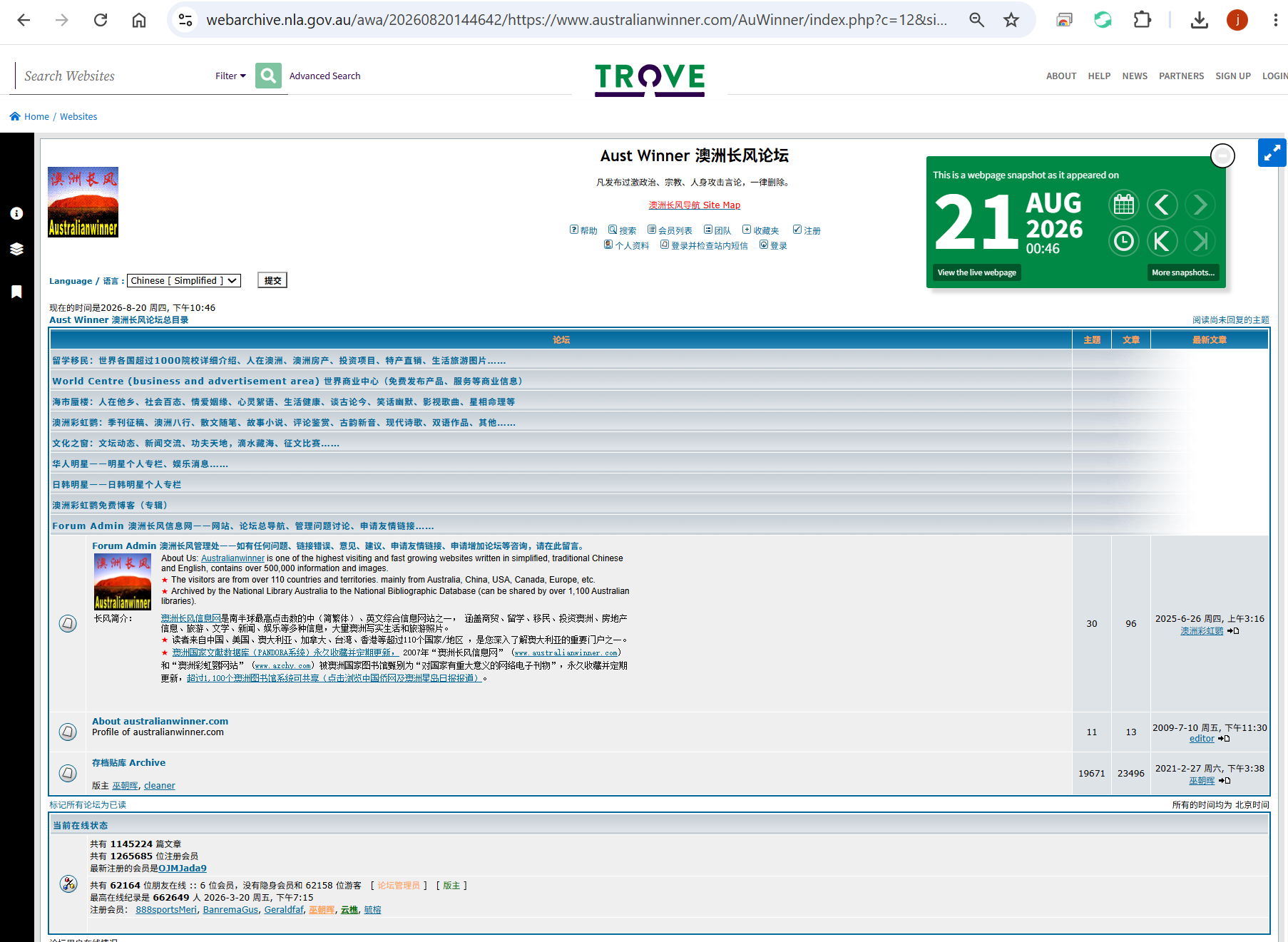This screenshot has height=942, width=1288.
Task: Open the editor last-post author link
Action: tap(1202, 738)
